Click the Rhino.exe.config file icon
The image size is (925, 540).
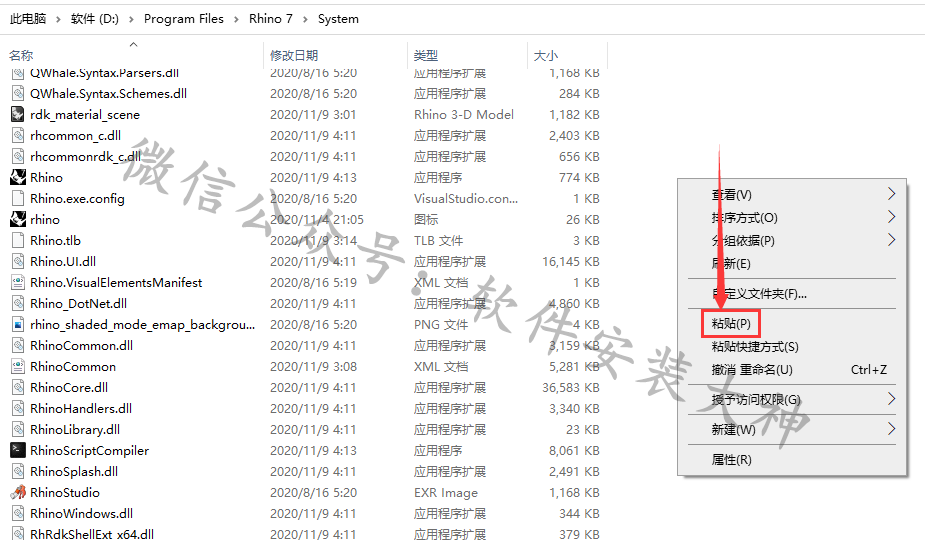point(18,198)
